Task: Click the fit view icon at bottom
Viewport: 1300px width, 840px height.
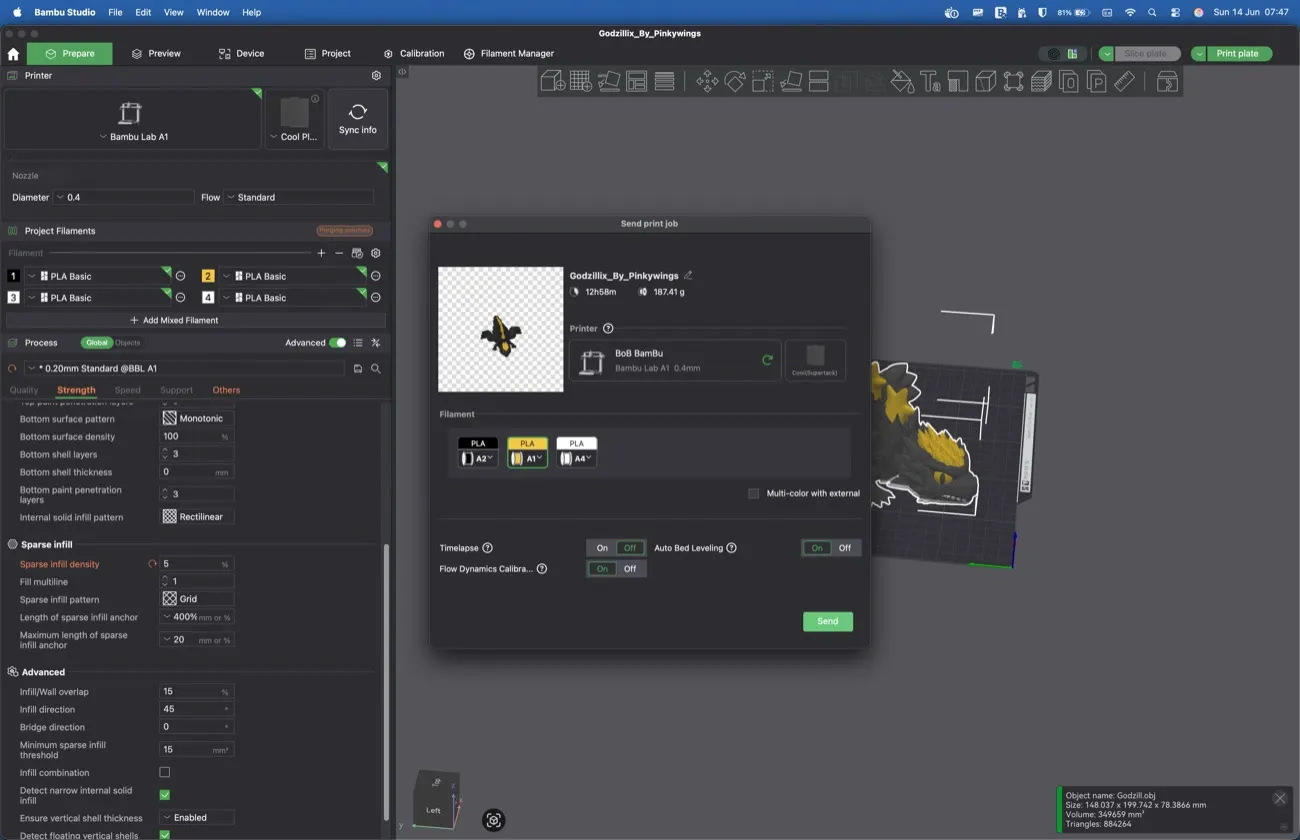Action: click(x=493, y=821)
